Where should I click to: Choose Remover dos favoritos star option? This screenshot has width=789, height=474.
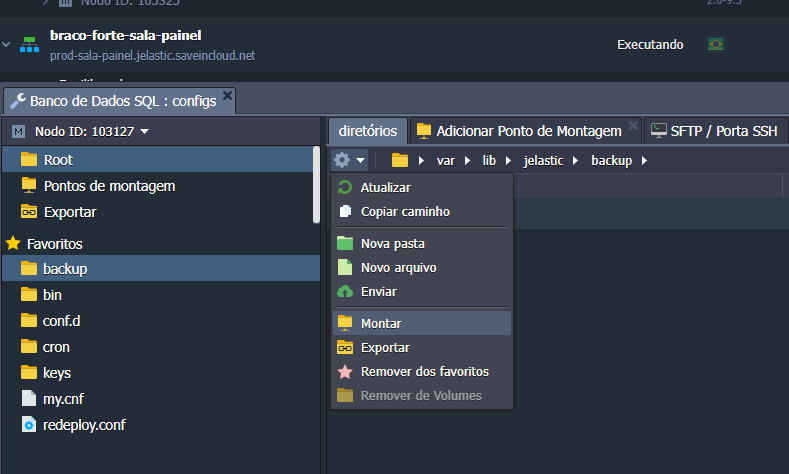424,371
